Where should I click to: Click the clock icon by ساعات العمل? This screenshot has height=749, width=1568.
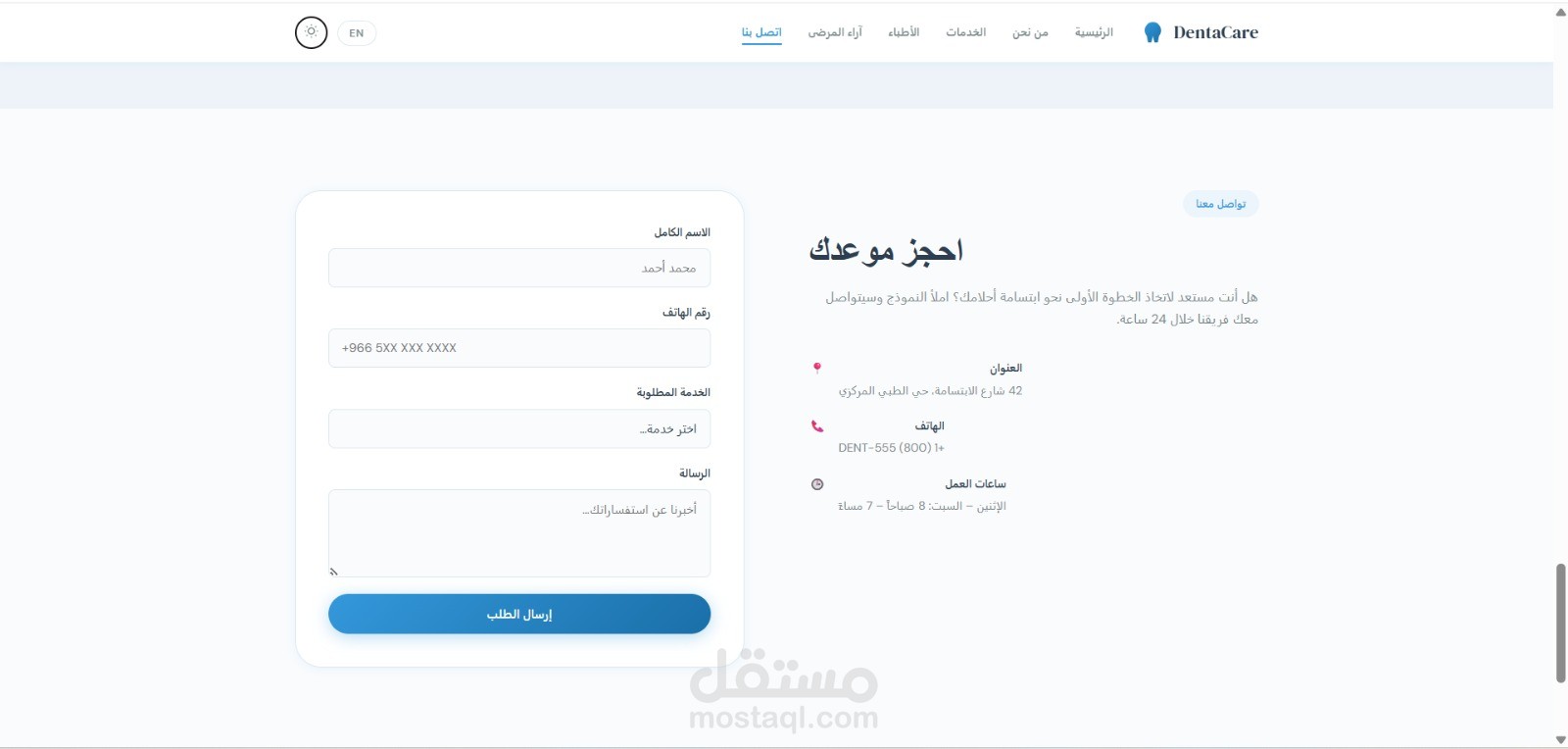[x=817, y=484]
